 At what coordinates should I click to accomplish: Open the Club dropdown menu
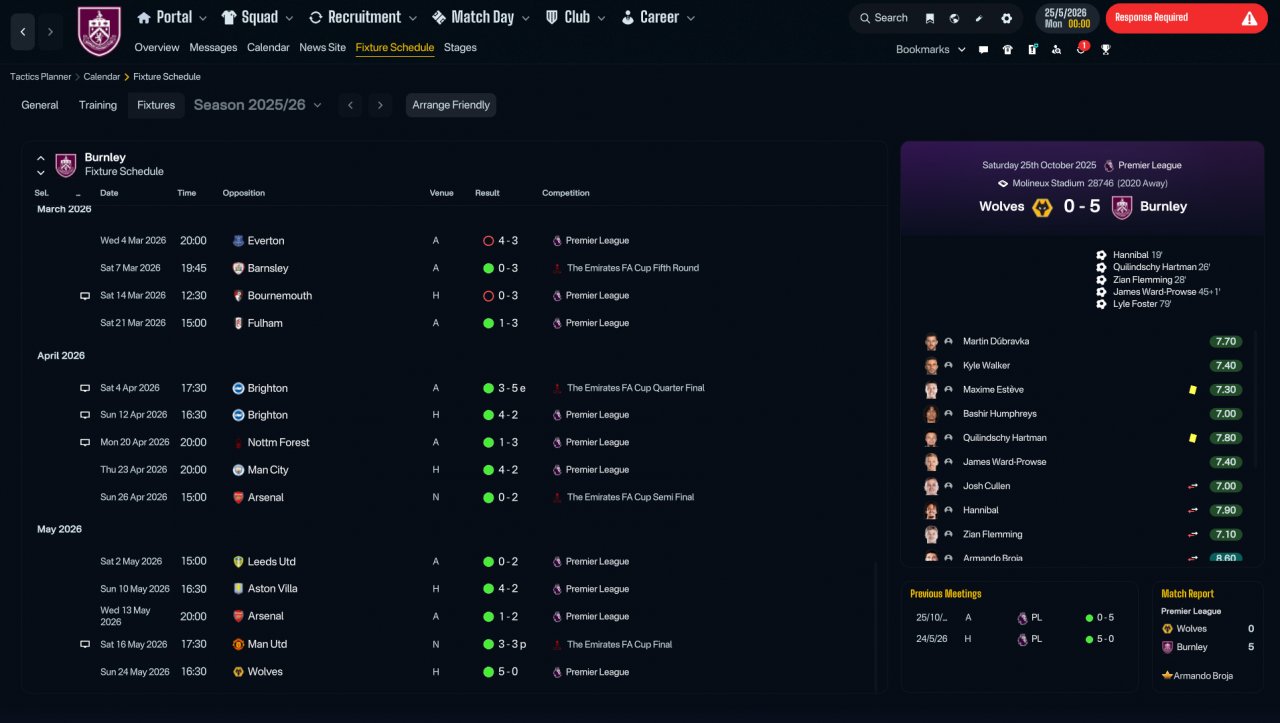tap(575, 17)
